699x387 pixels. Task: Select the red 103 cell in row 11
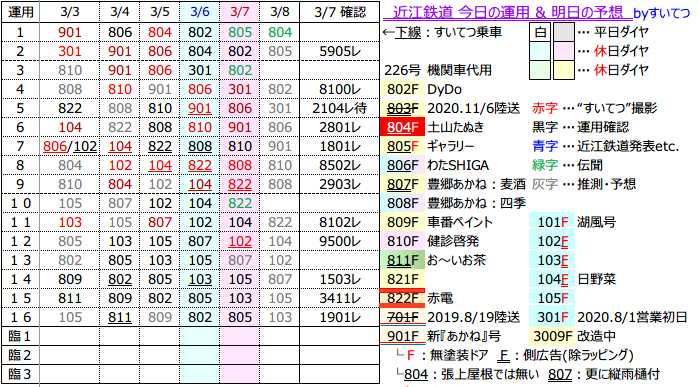tap(70, 222)
